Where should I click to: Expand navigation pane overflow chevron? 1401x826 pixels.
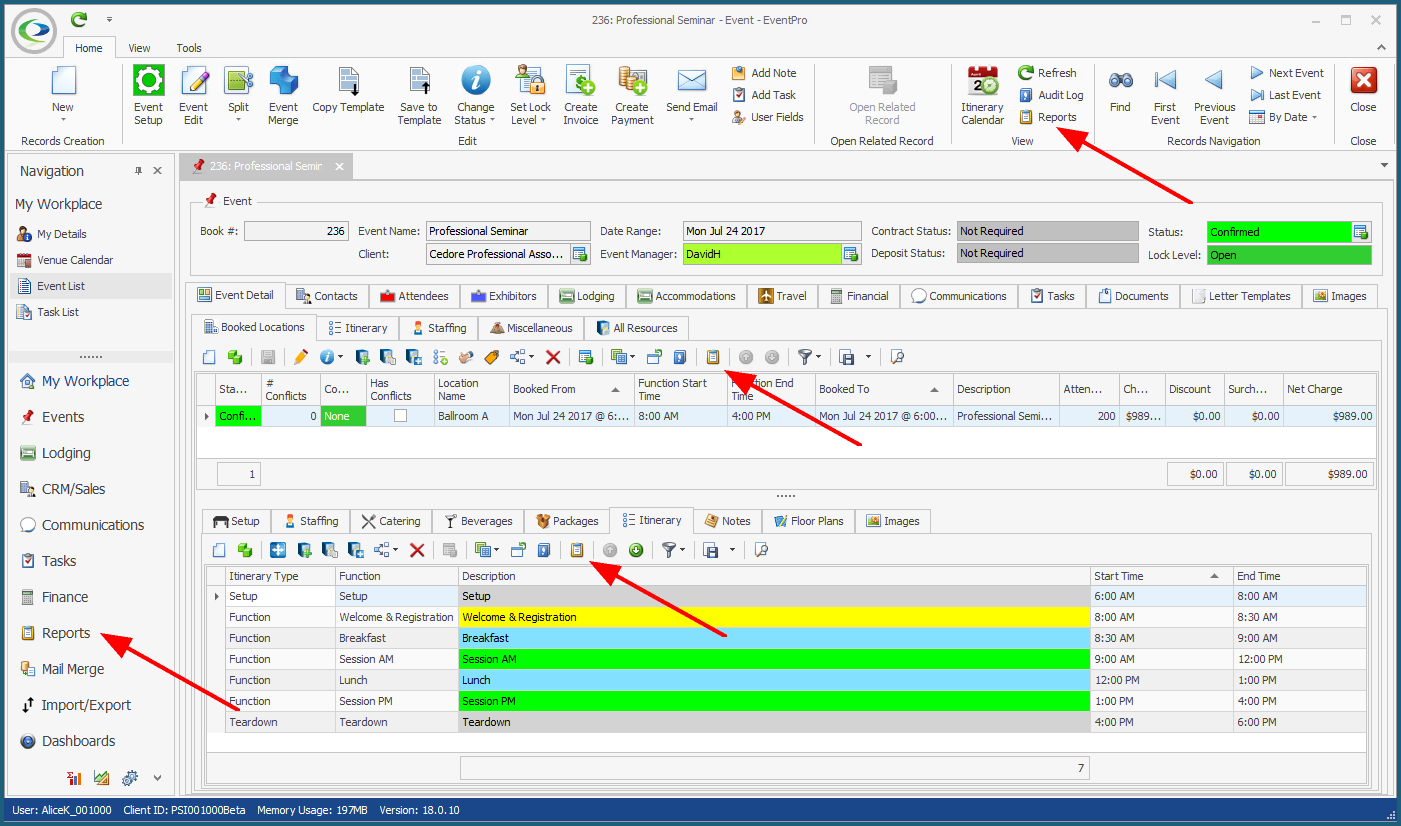coord(157,777)
